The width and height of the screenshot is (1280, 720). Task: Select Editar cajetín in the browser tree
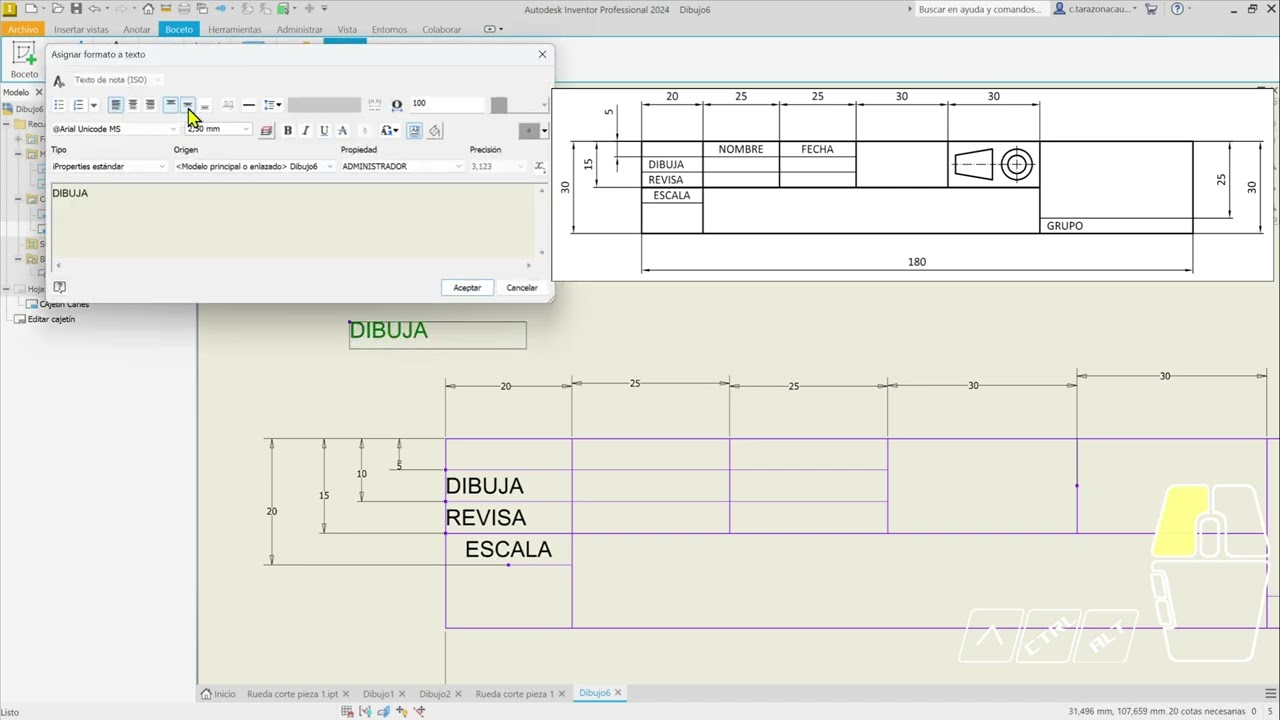(51, 319)
